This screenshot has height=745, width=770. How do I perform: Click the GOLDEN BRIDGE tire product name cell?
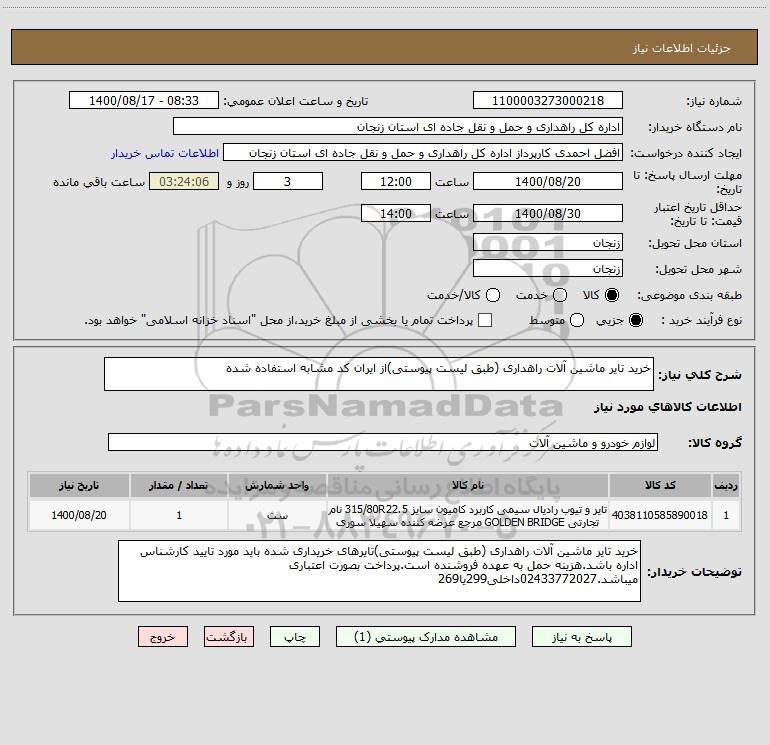click(x=468, y=515)
